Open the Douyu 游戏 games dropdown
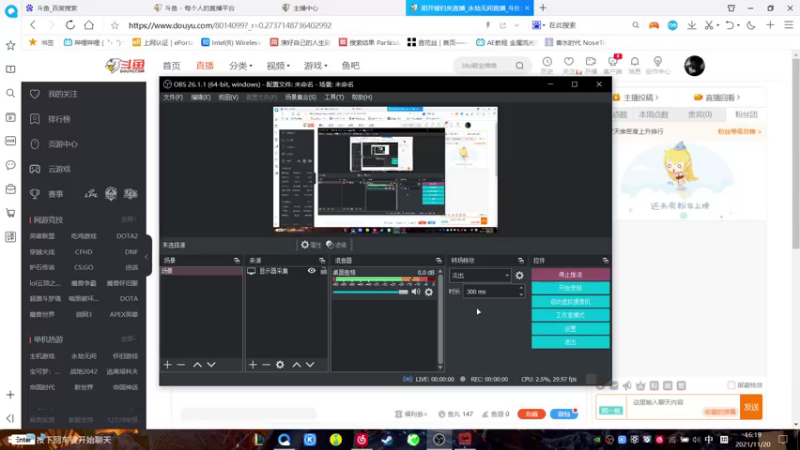The height and width of the screenshot is (450, 800). (316, 66)
